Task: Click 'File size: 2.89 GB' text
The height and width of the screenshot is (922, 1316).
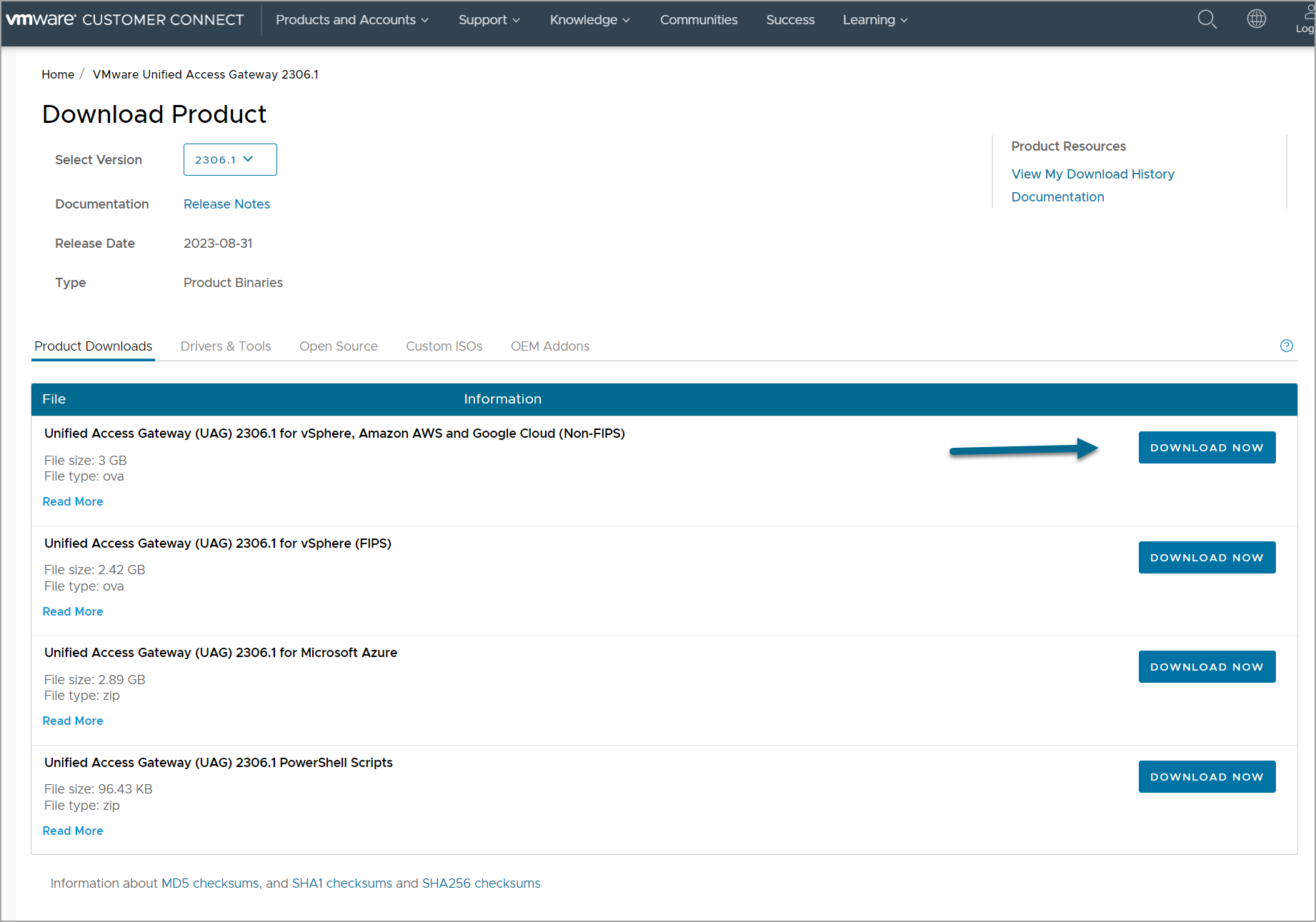Action: [95, 680]
